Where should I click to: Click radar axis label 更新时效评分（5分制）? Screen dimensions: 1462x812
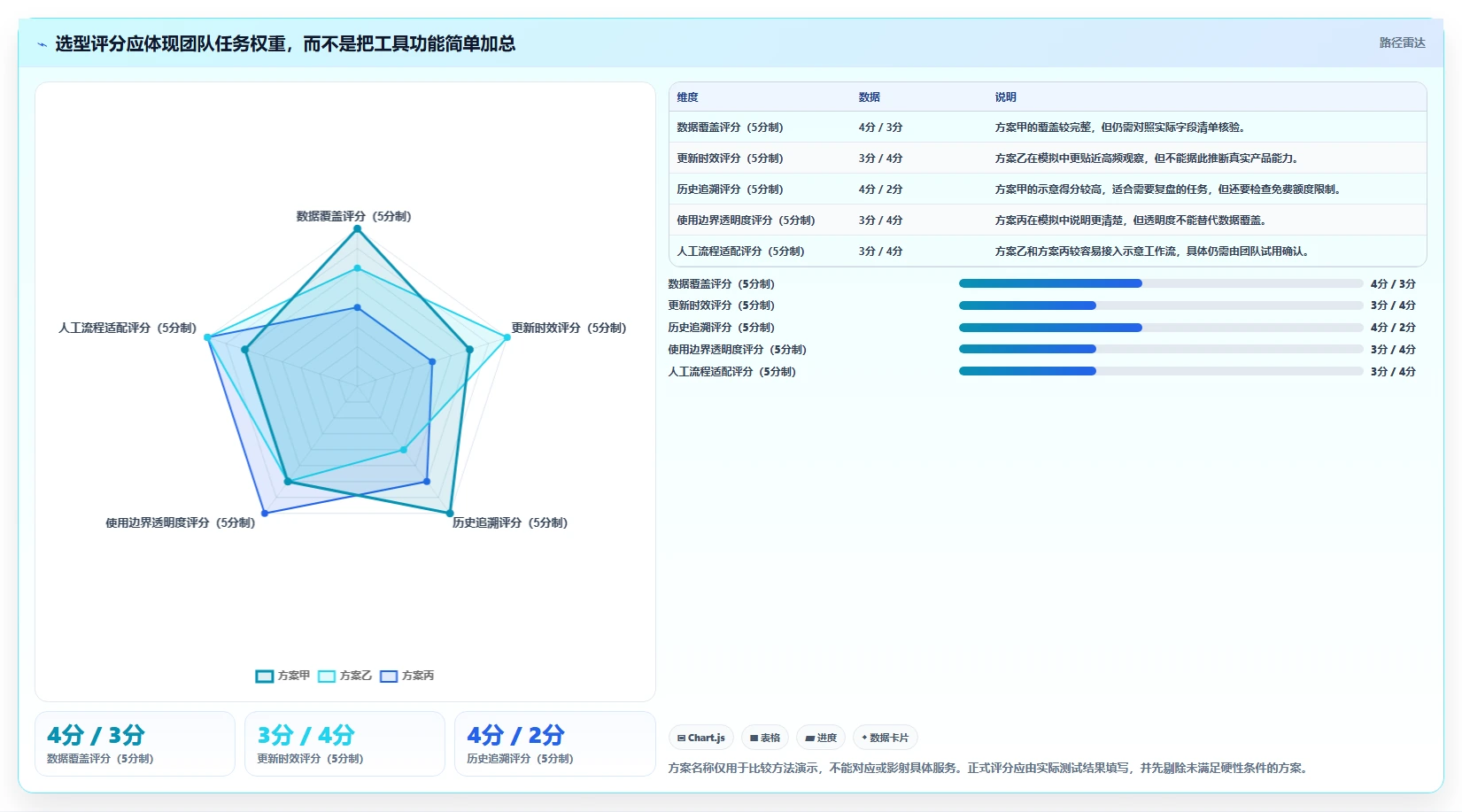click(x=569, y=328)
